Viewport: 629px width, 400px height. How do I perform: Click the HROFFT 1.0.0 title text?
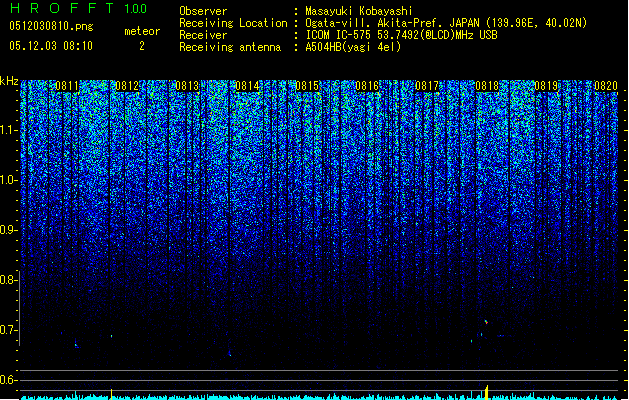[79, 8]
